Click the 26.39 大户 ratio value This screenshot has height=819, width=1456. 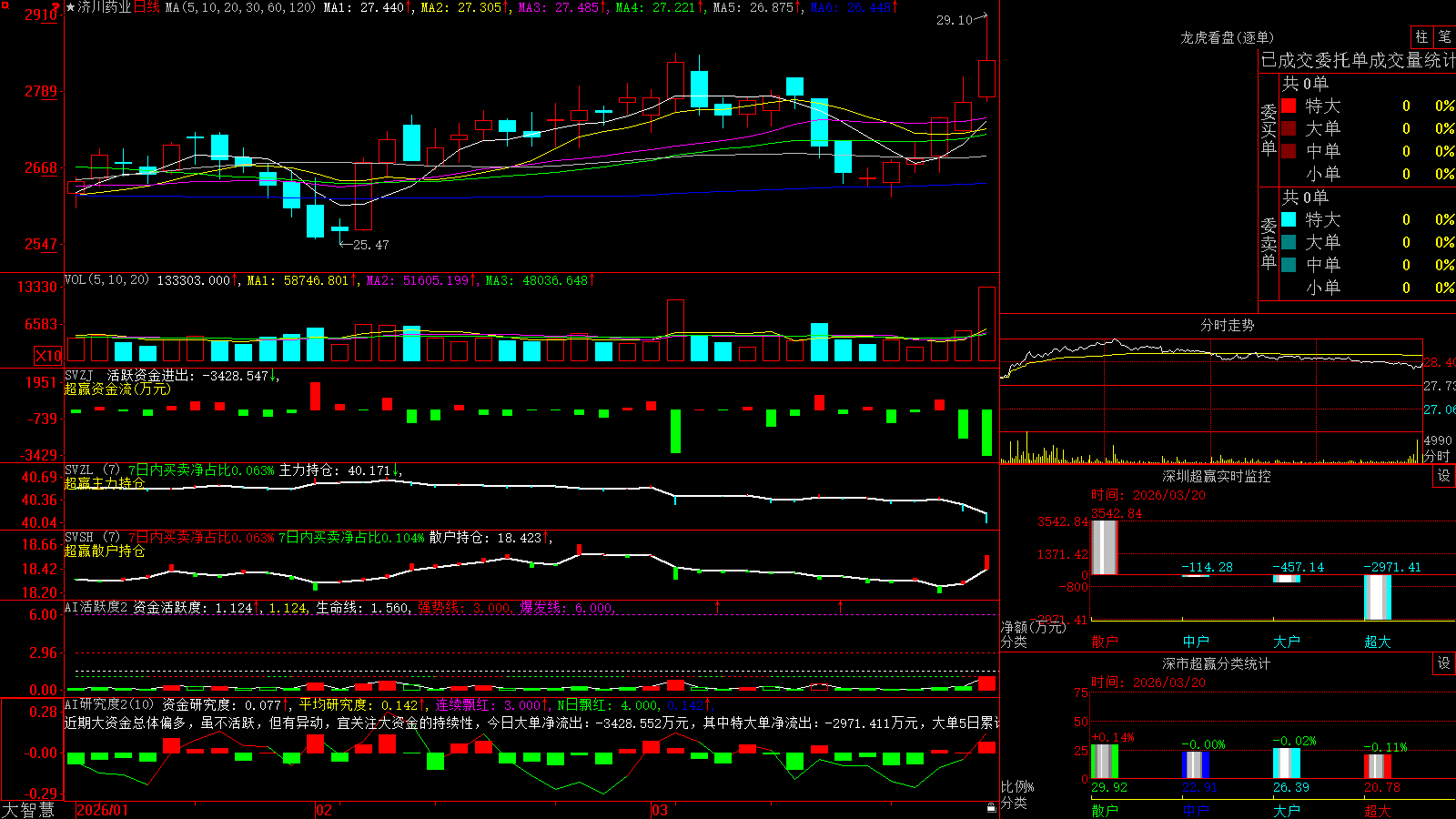(1290, 787)
